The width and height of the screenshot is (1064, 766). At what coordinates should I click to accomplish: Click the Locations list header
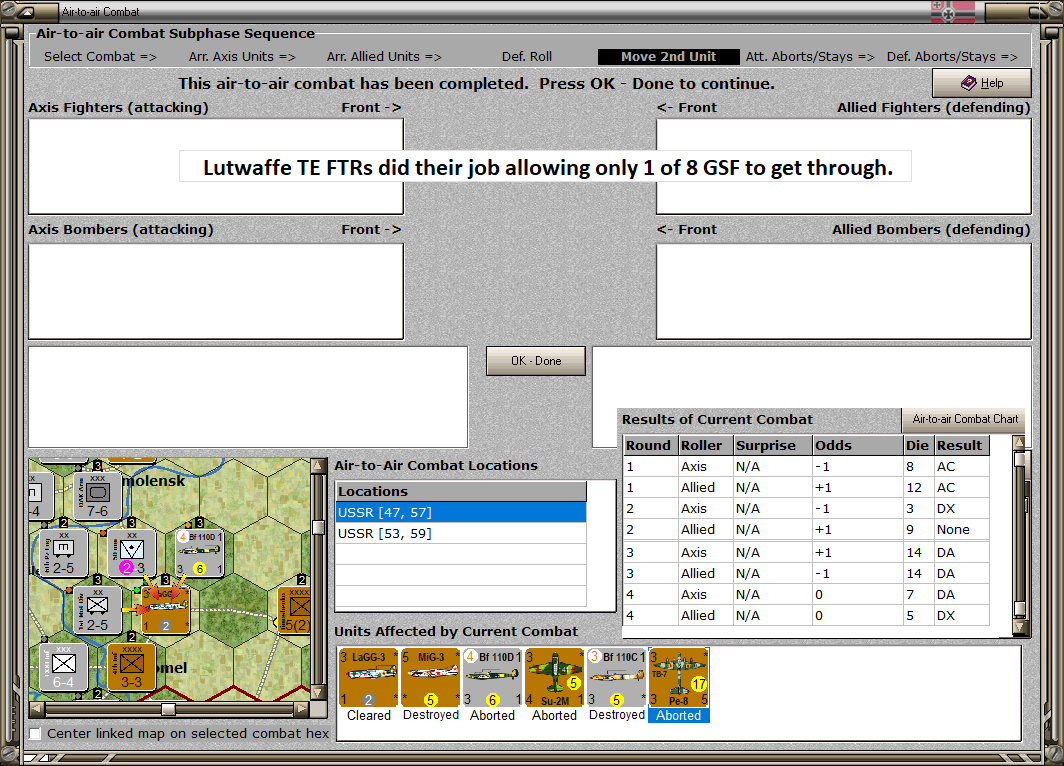[x=461, y=491]
